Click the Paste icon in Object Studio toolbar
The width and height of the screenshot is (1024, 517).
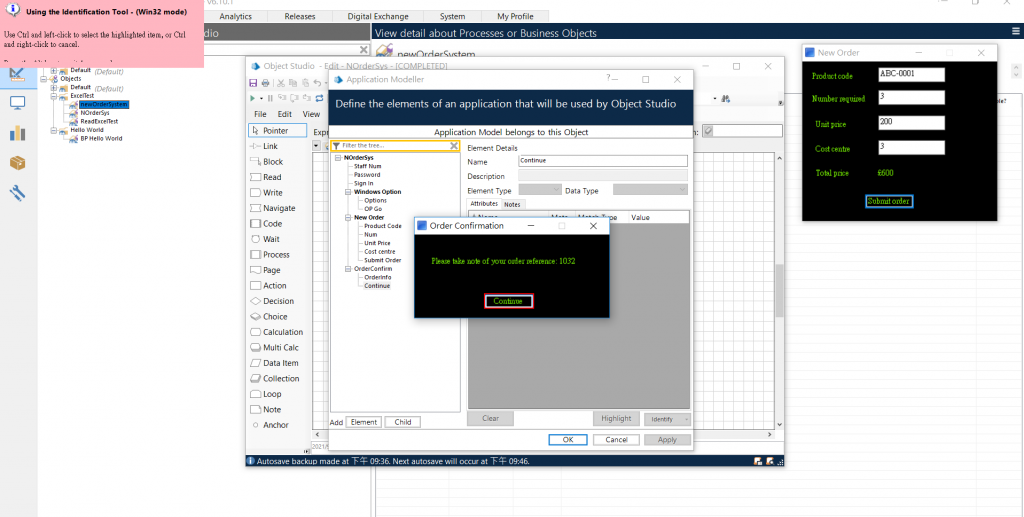(304, 83)
